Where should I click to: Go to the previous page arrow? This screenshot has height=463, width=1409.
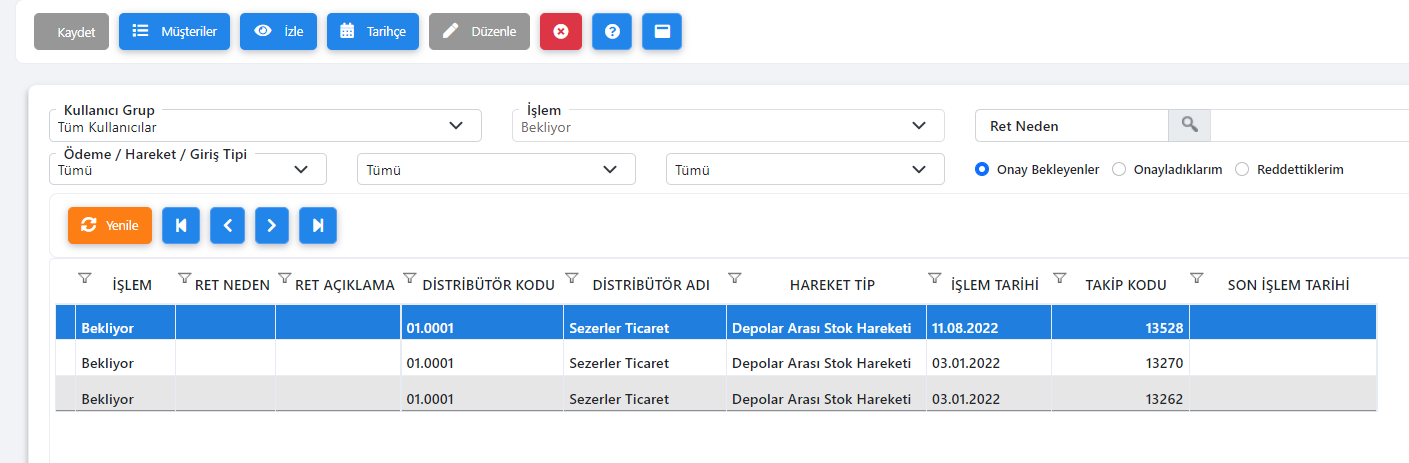click(x=227, y=226)
